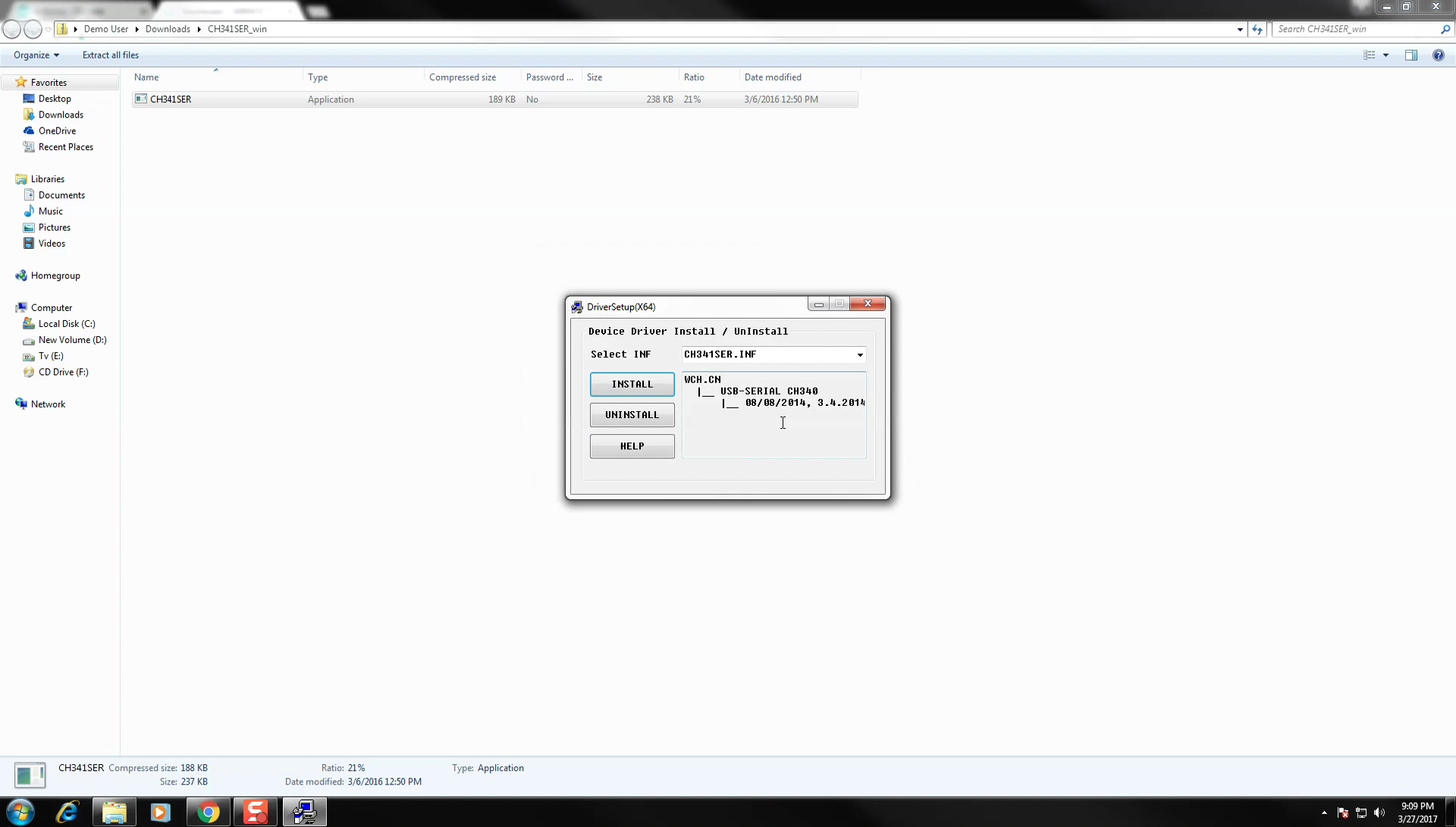Click the CH341SER application file

[170, 98]
